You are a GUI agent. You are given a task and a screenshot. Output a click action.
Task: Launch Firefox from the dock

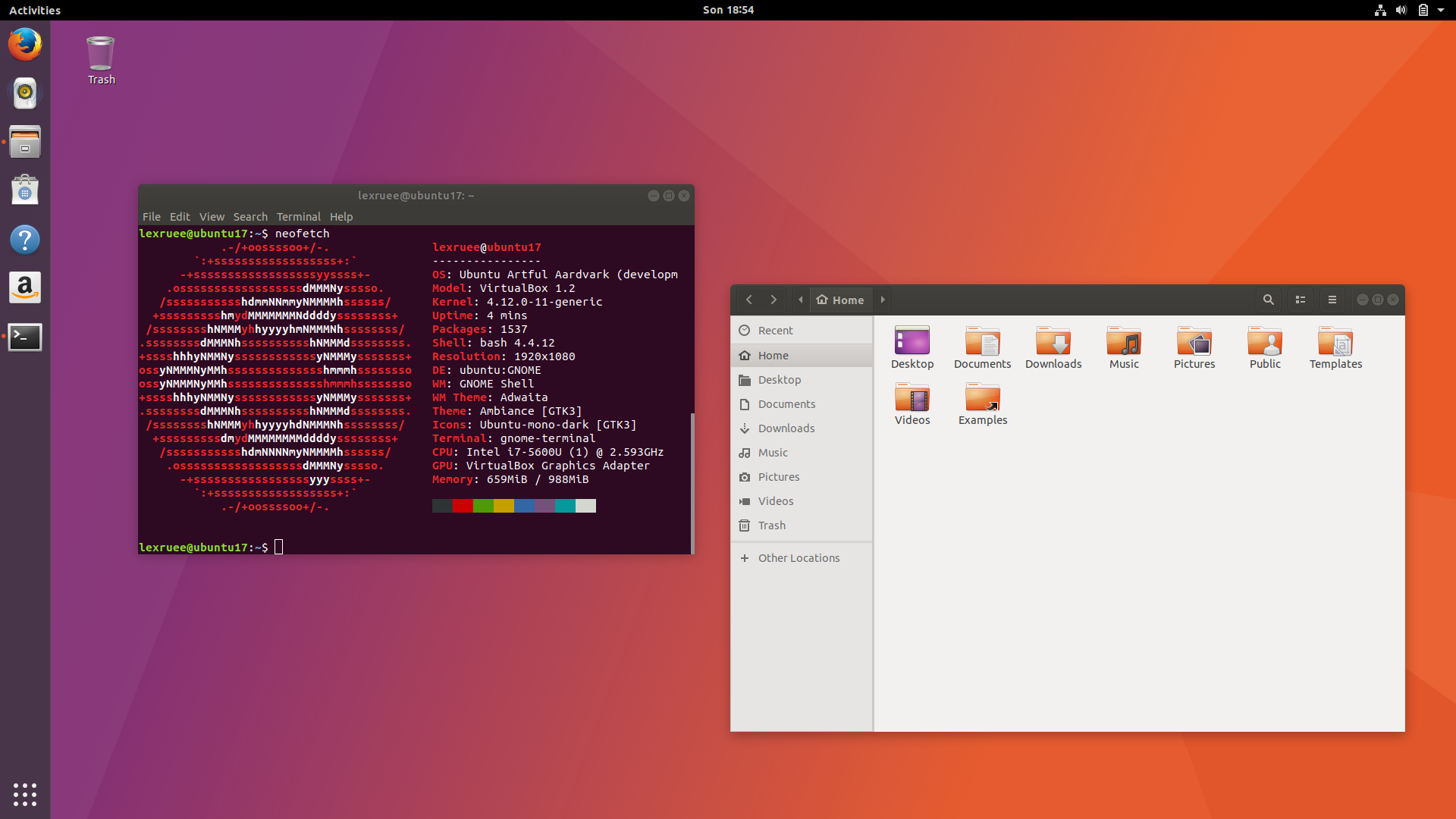[x=25, y=44]
